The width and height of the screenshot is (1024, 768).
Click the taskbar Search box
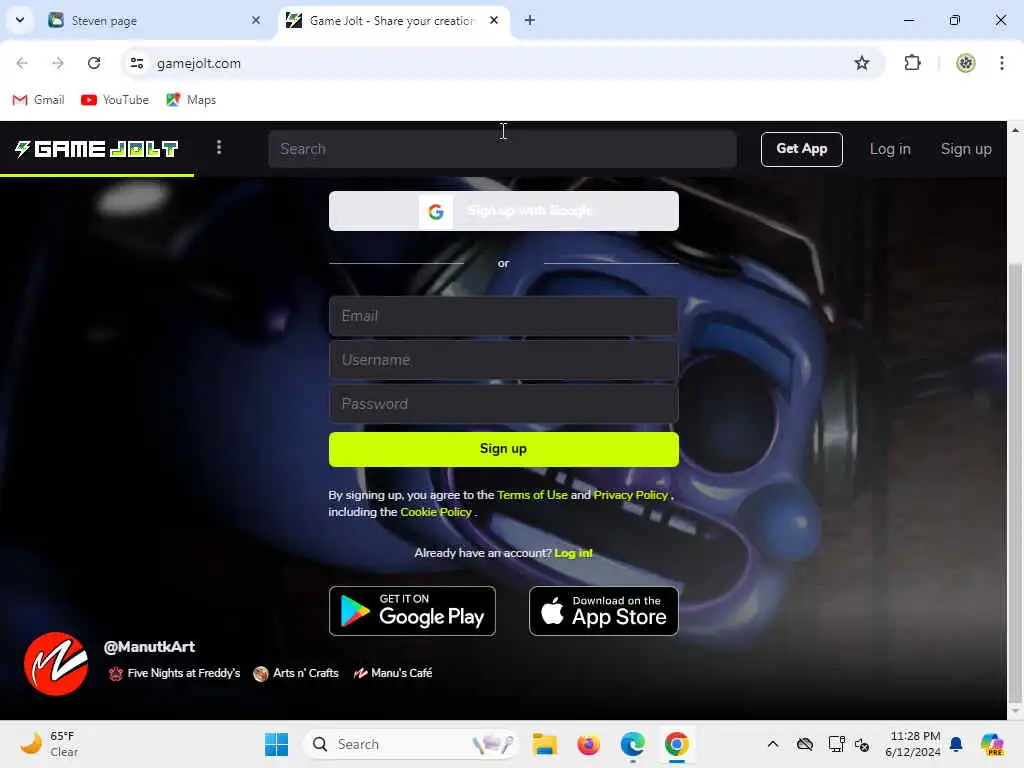[411, 744]
